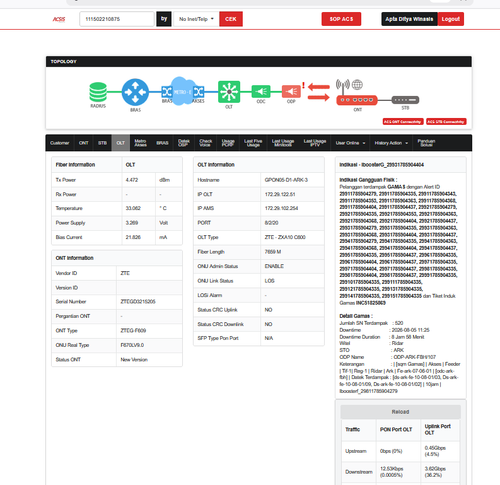Click the PORT value 8/2/20
Image resolution: width=500 pixels, height=485 pixels.
coord(271,223)
